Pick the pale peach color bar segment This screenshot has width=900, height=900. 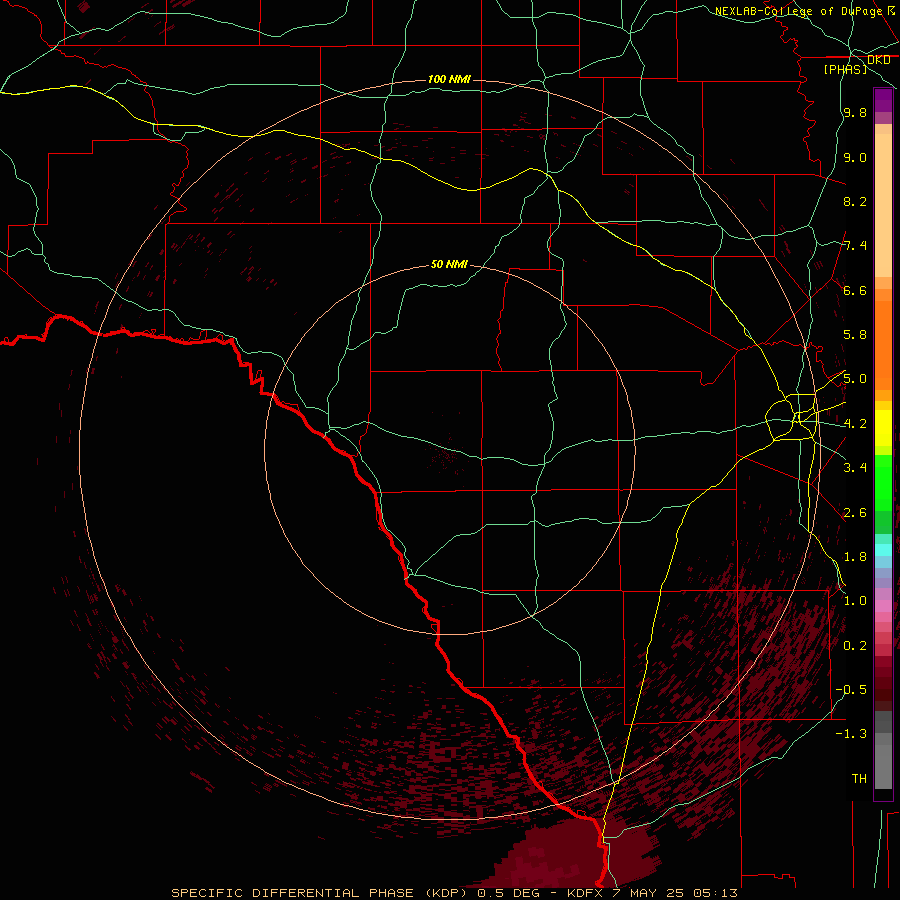point(883,205)
